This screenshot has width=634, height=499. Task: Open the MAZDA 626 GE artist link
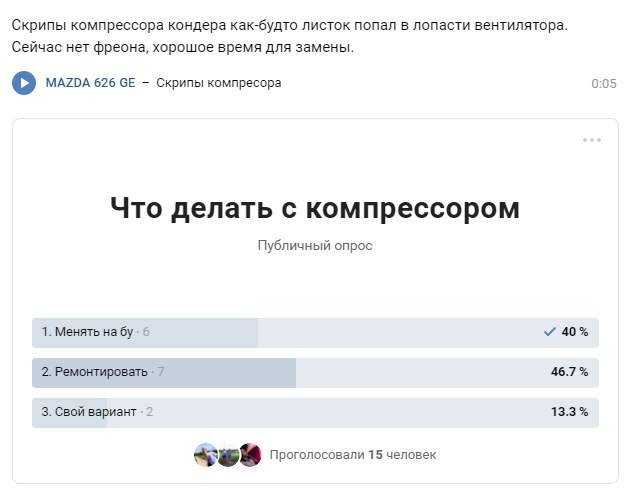[x=90, y=83]
